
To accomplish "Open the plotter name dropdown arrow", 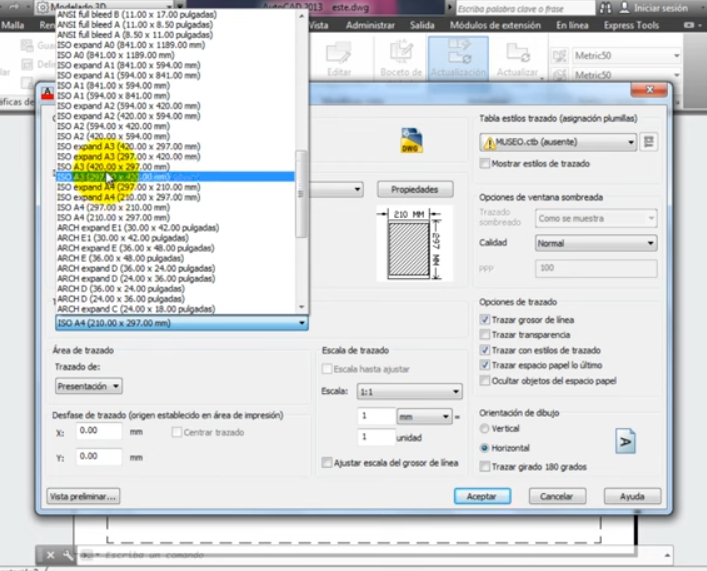I will [357, 189].
